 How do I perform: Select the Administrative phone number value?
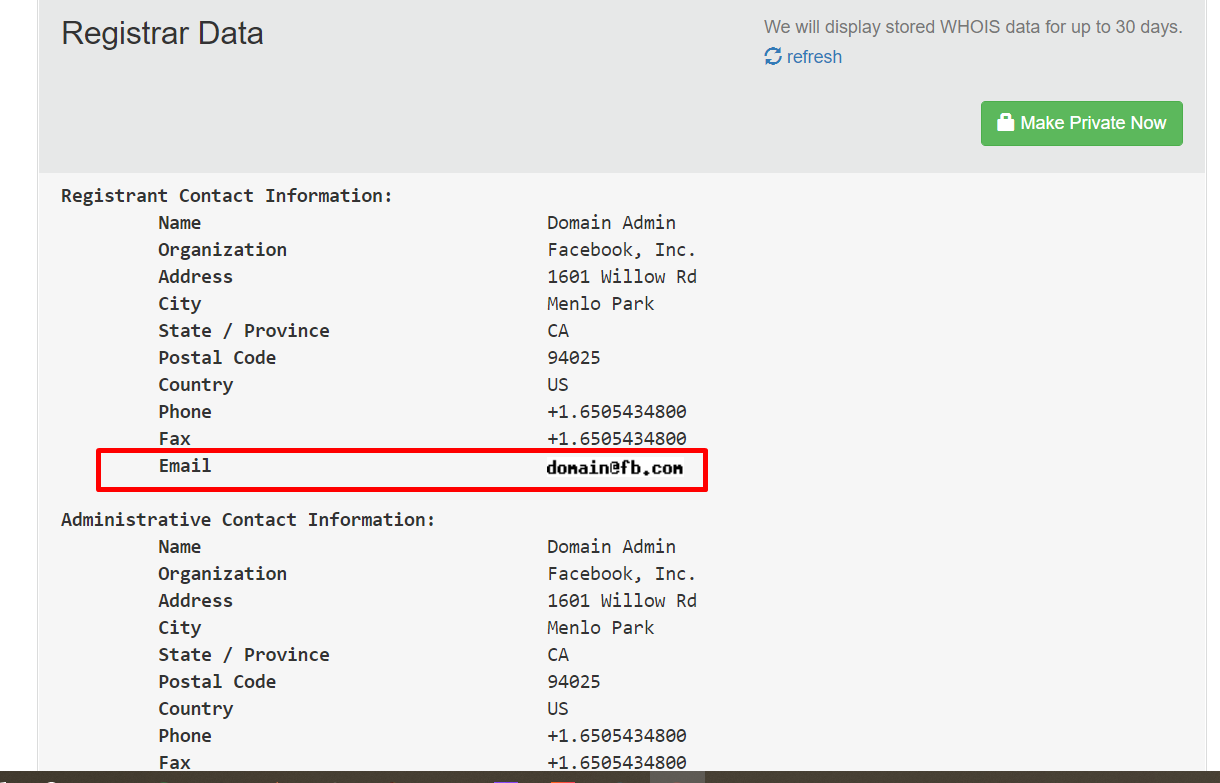click(x=617, y=736)
